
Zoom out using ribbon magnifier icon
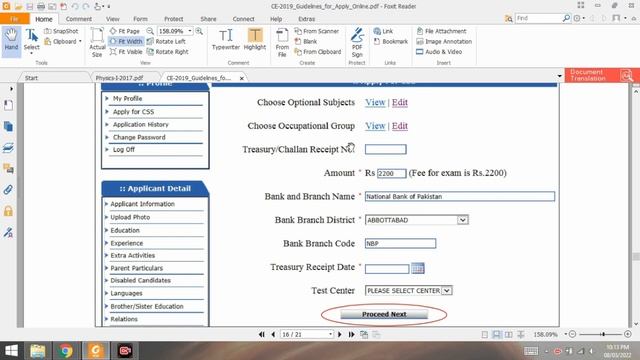[150, 31]
